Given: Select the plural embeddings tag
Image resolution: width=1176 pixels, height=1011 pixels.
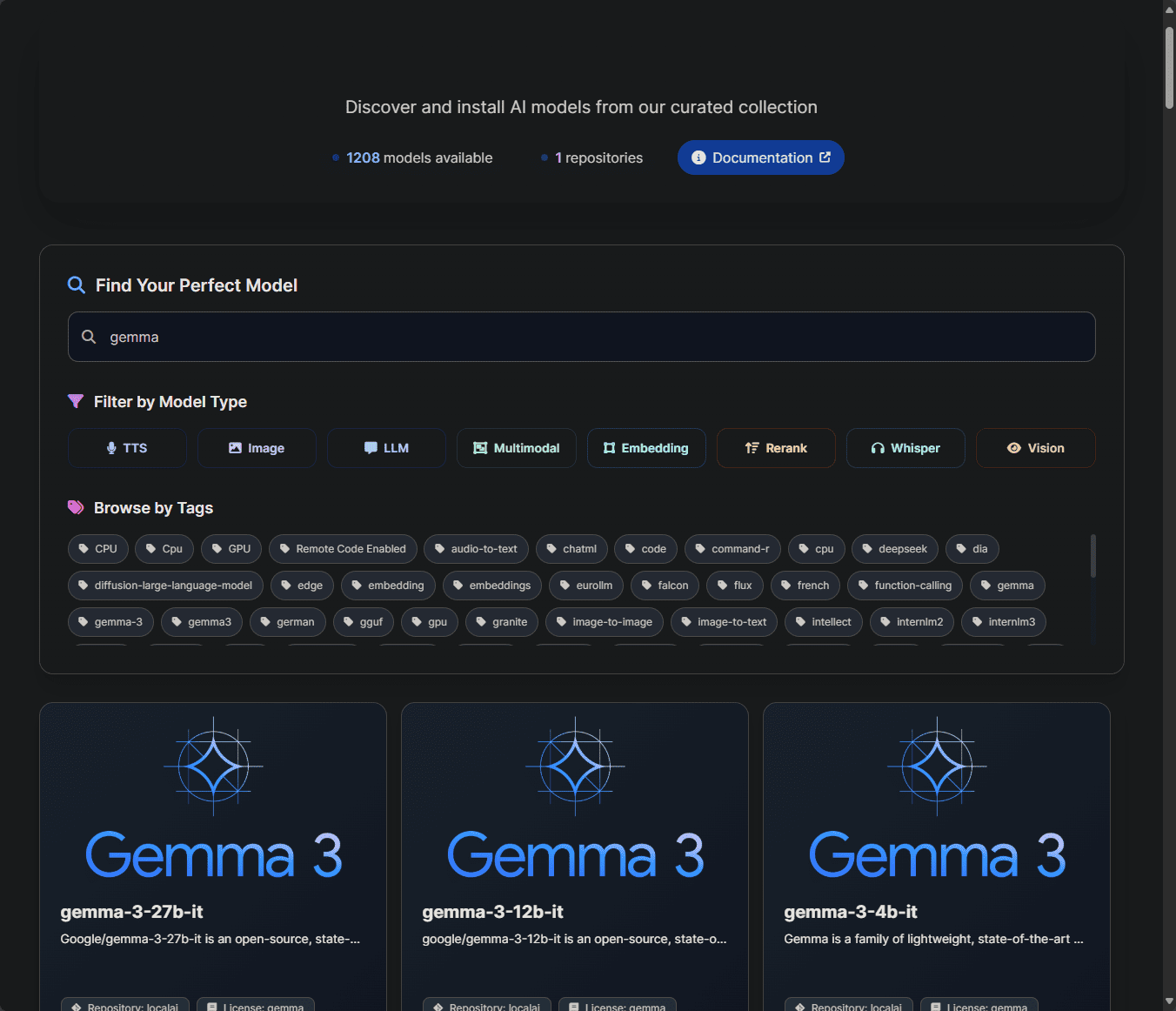Looking at the screenshot, I should pos(492,586).
